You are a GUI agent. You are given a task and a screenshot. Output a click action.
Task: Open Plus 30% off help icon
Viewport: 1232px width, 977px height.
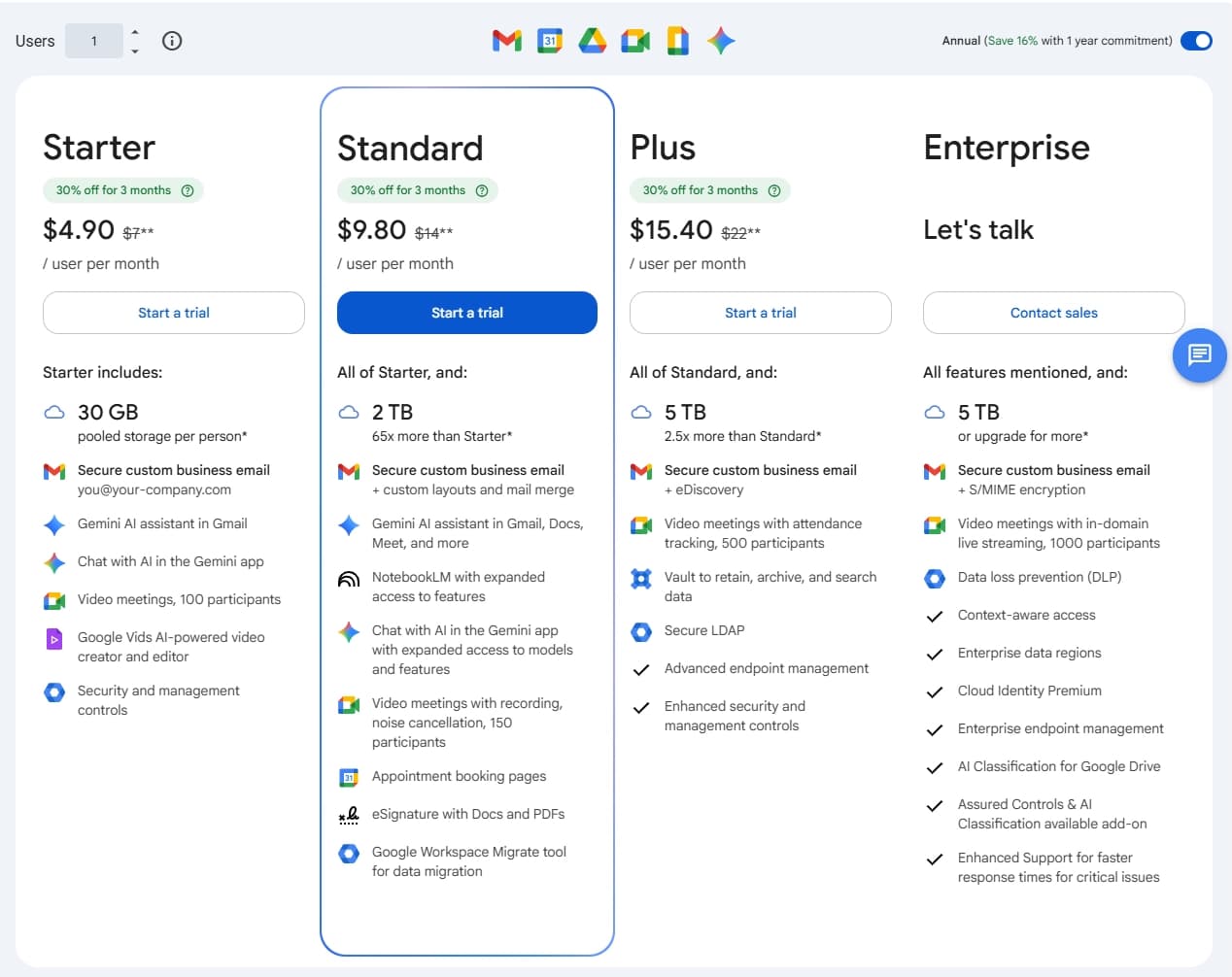click(x=774, y=190)
